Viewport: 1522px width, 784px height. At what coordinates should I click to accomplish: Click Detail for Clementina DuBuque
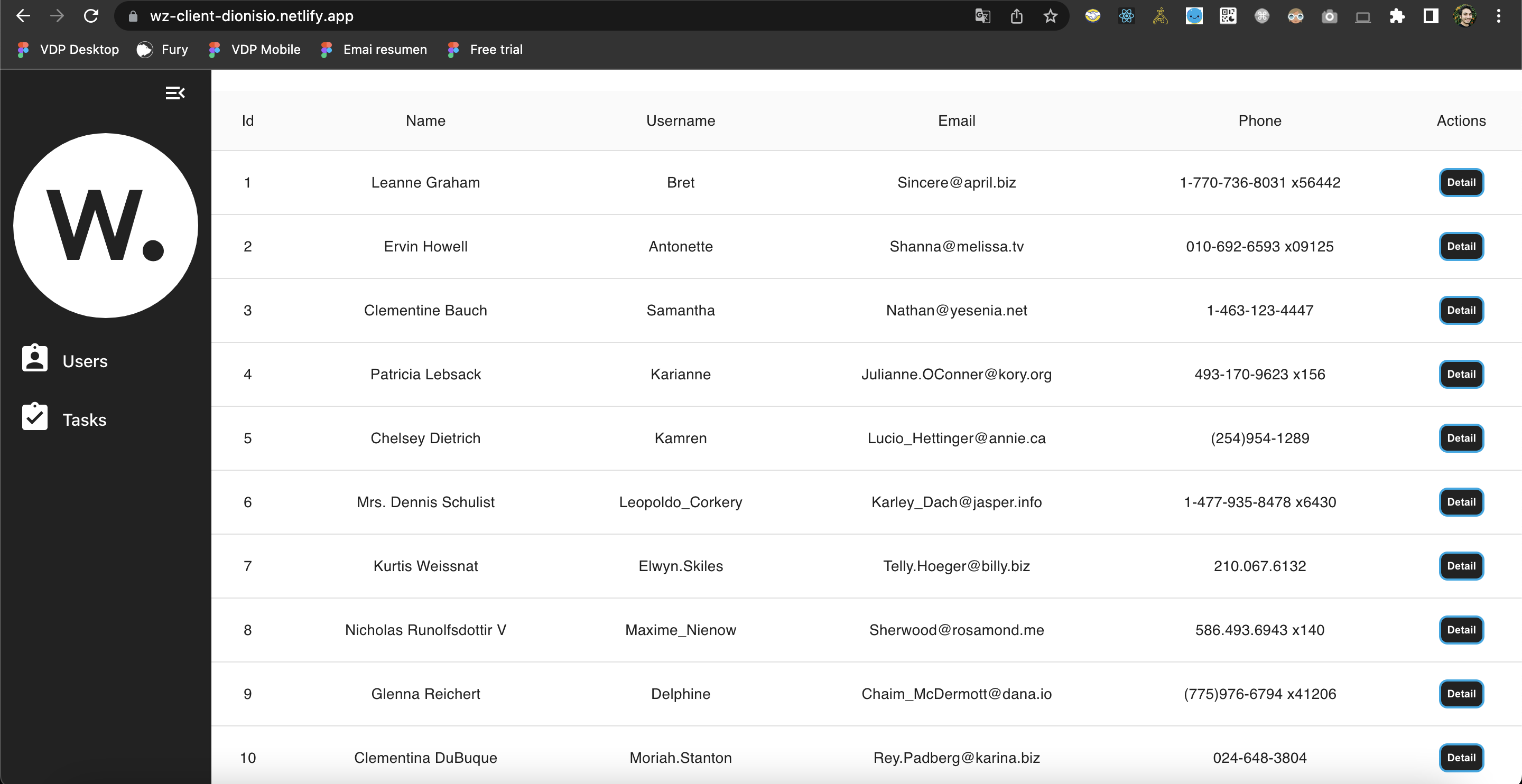1461,758
